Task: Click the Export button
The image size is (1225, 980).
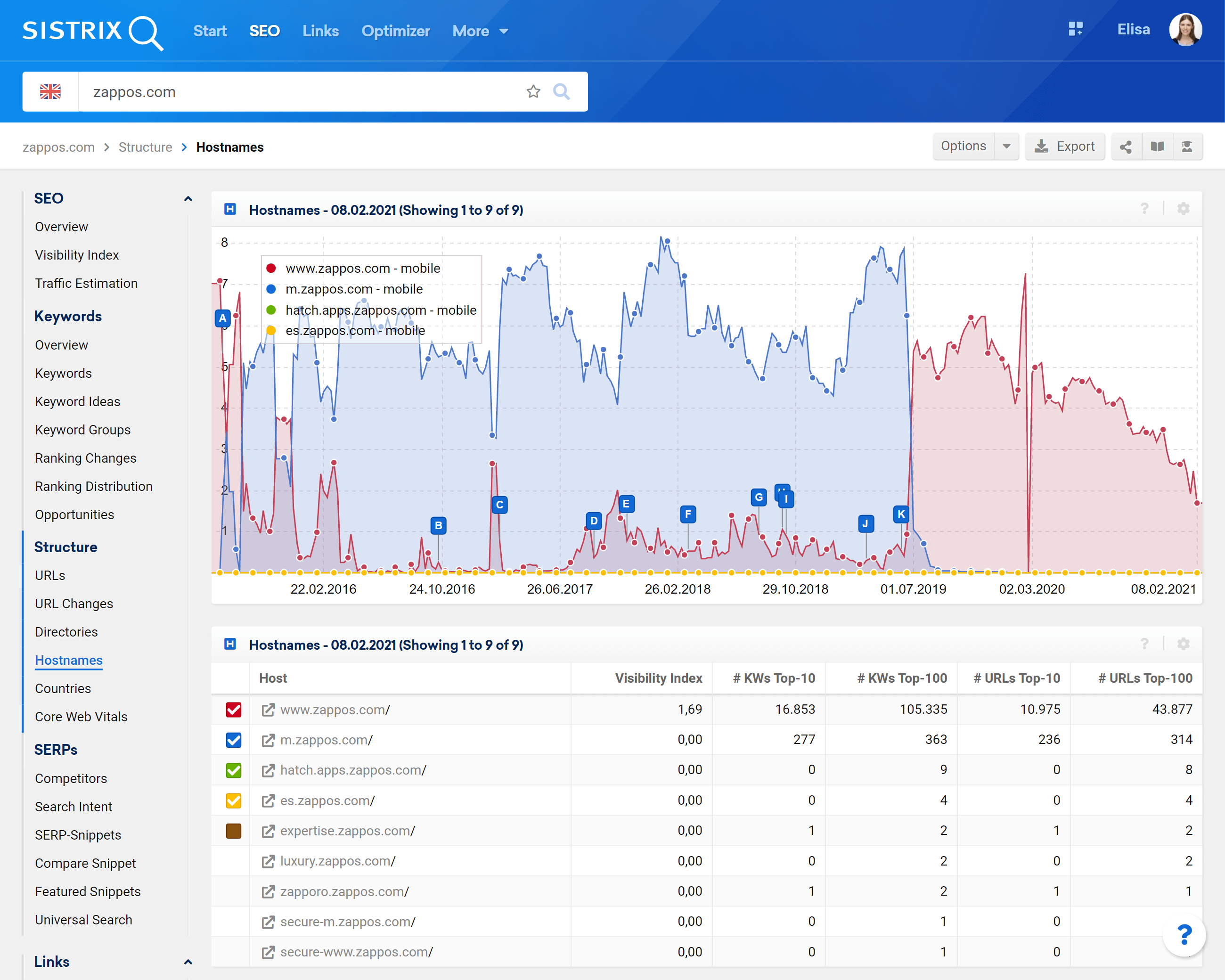Action: 1065,147
